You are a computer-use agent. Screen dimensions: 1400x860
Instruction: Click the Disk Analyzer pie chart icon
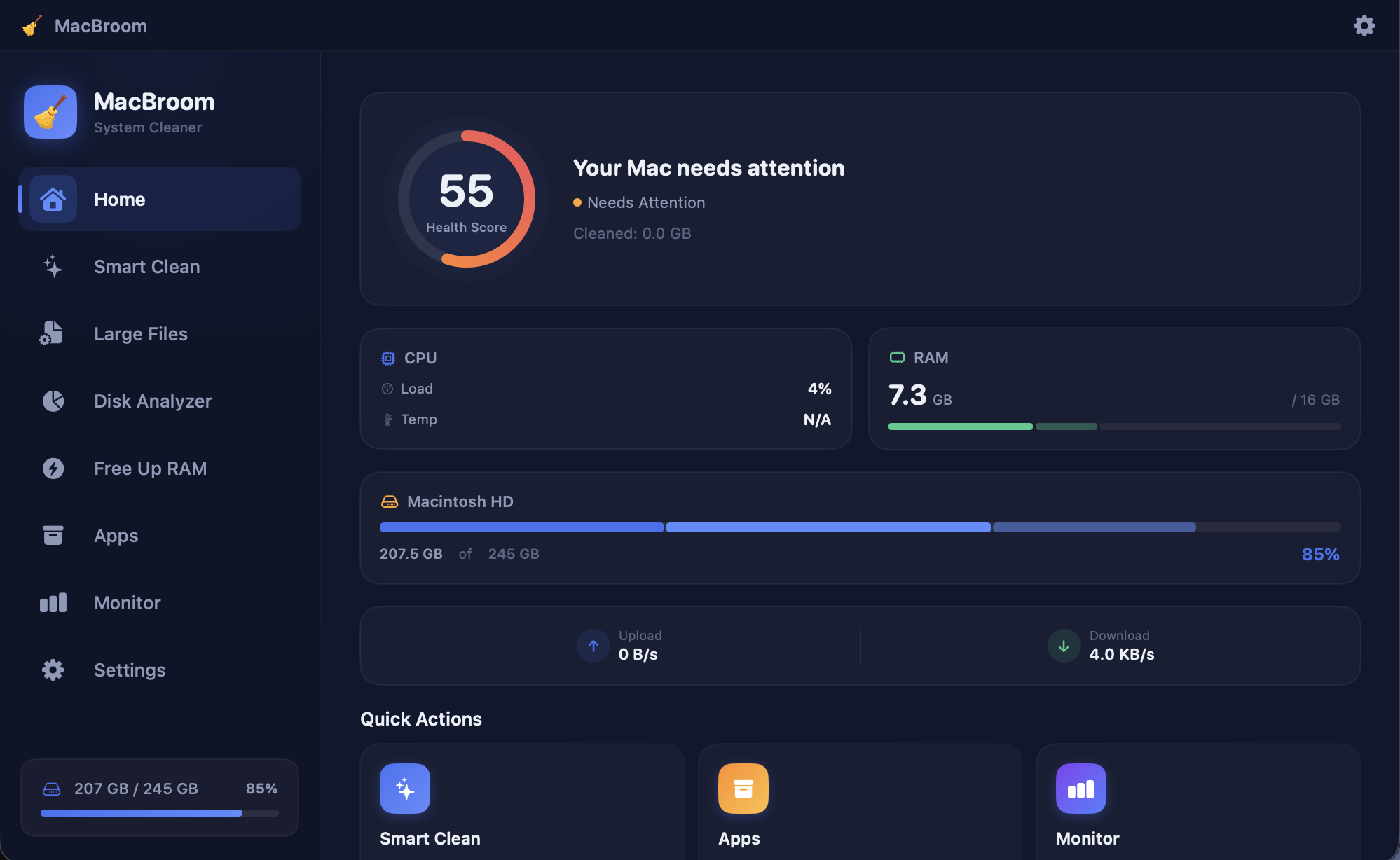[53, 401]
